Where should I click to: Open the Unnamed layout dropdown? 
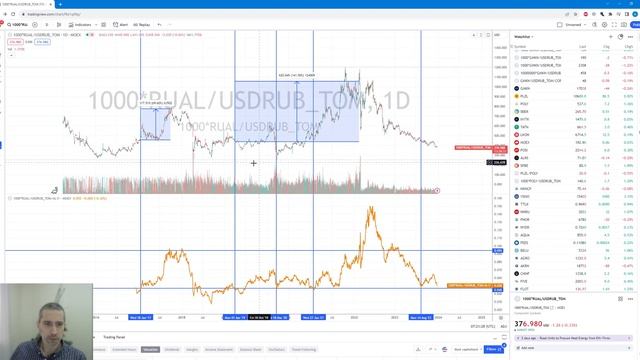click(576, 25)
